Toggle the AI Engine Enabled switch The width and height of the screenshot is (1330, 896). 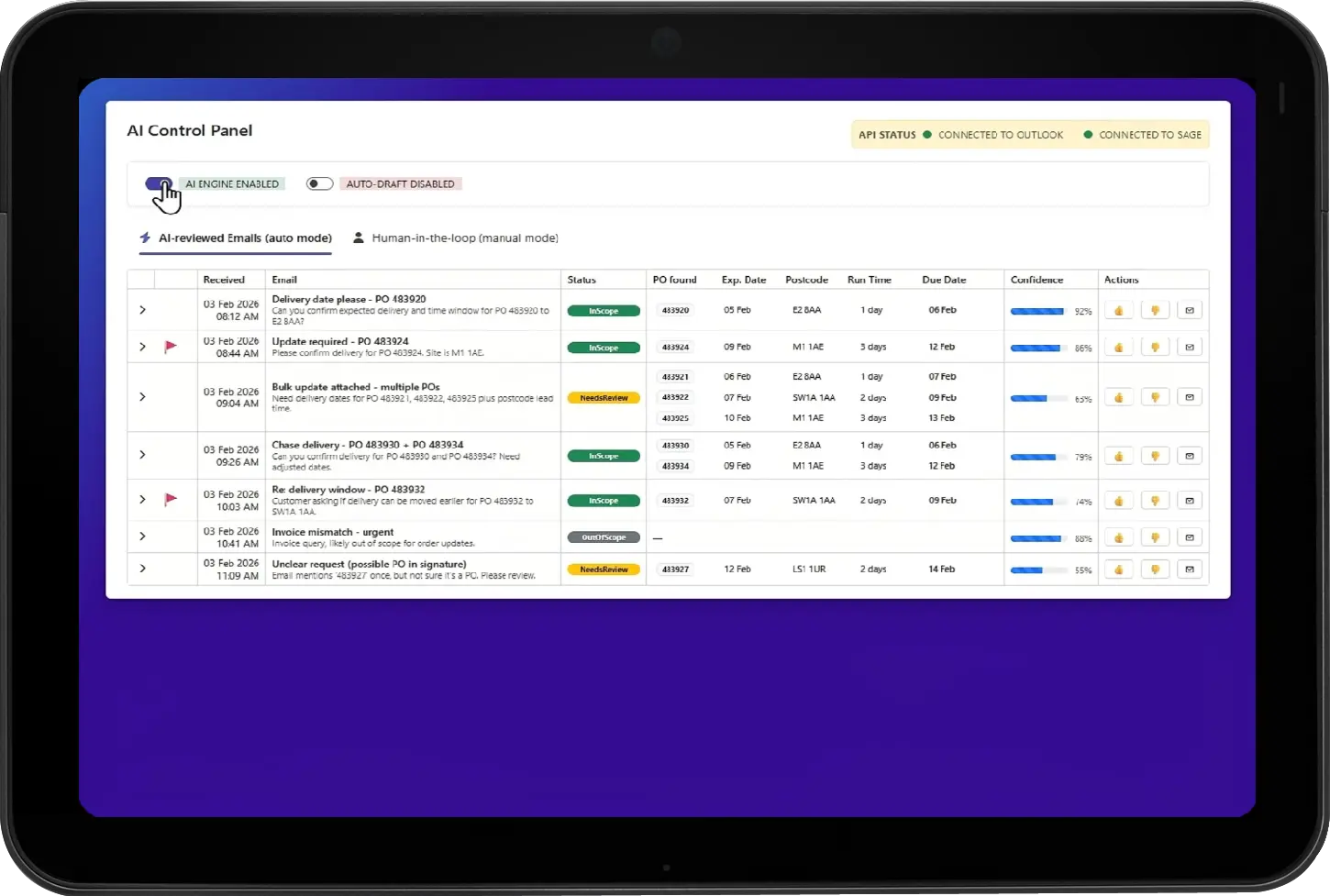tap(159, 183)
